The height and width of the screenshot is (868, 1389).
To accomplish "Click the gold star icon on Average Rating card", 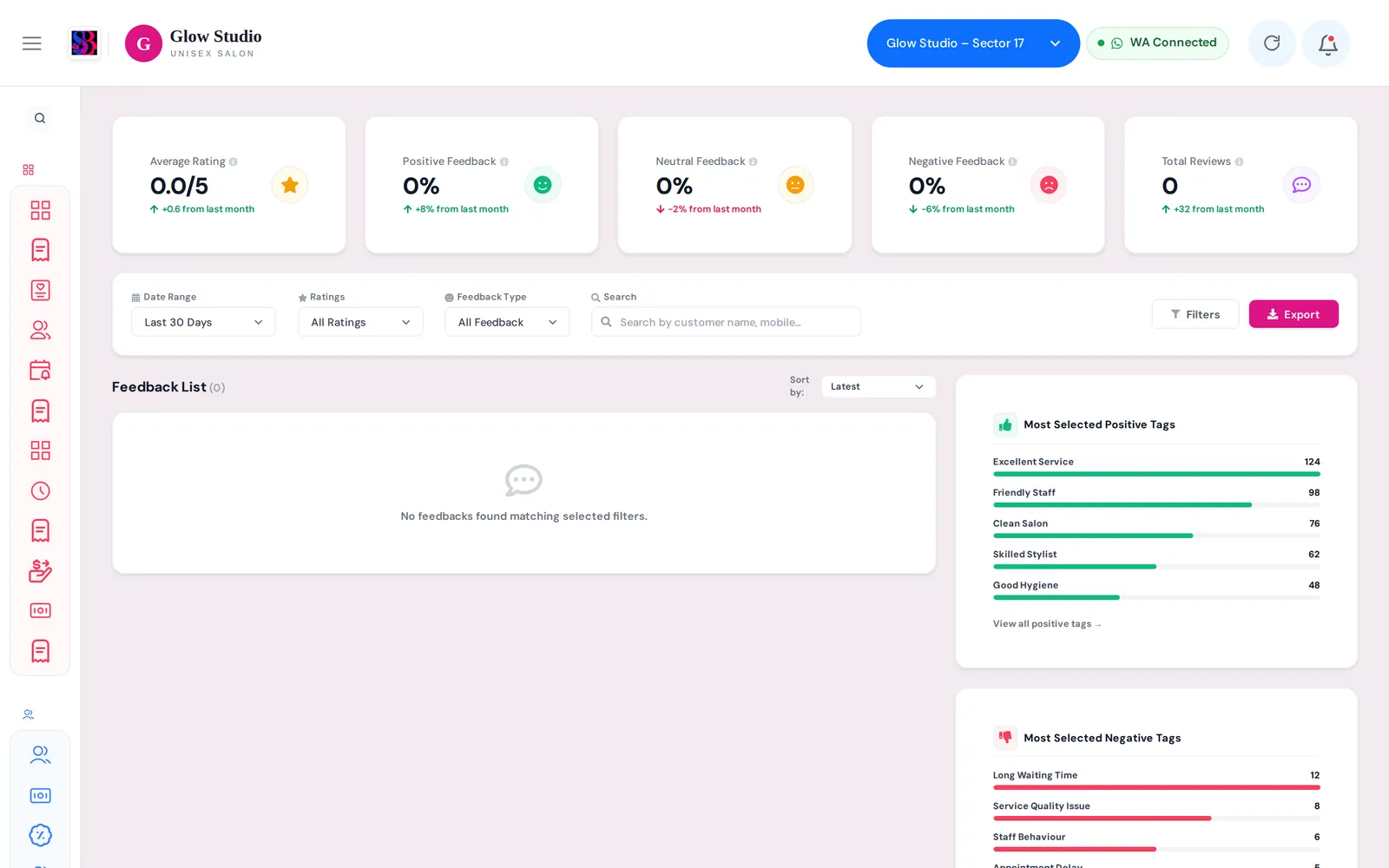I will [x=290, y=185].
